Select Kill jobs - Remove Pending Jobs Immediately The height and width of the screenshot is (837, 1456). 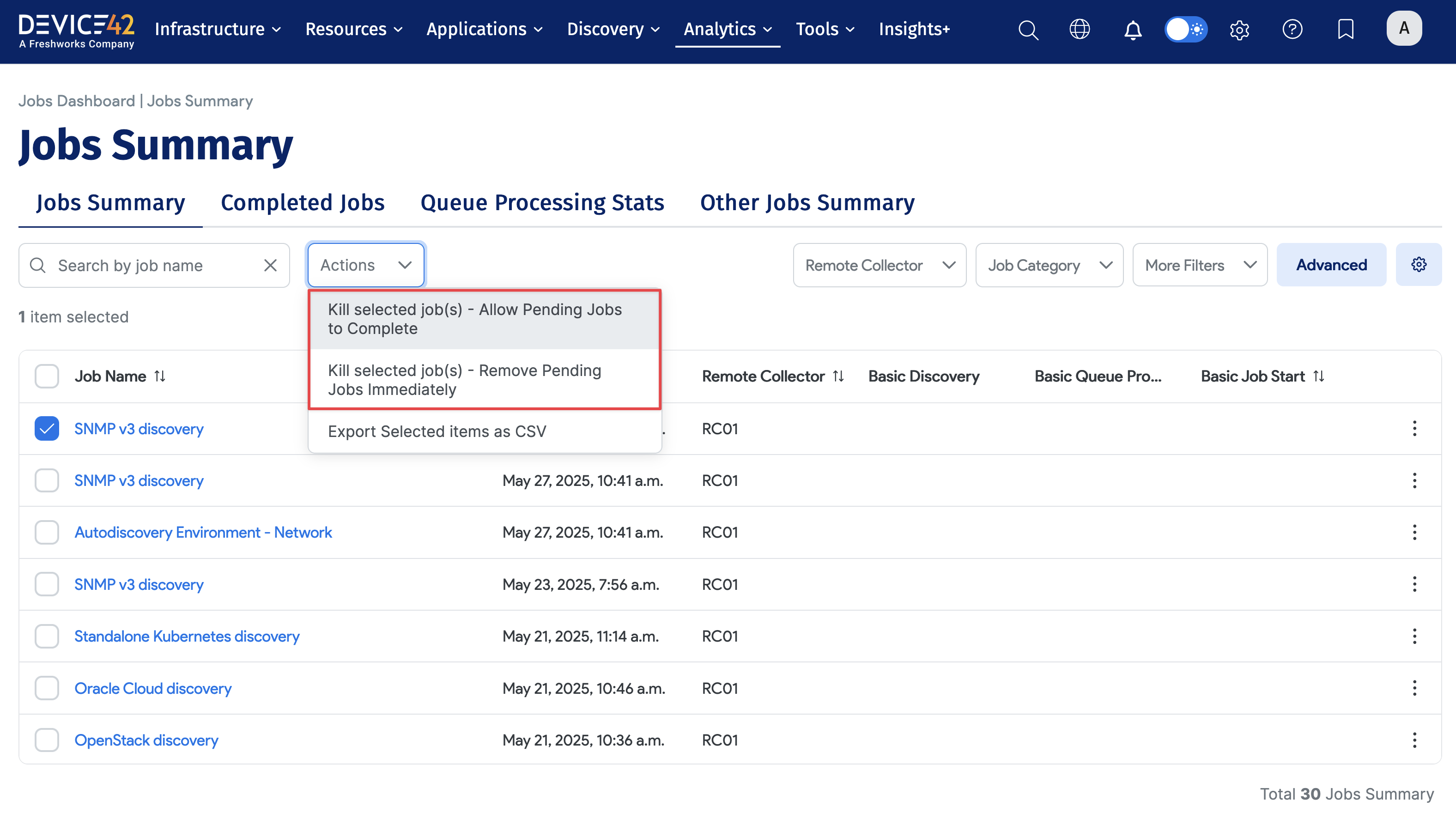(x=484, y=379)
